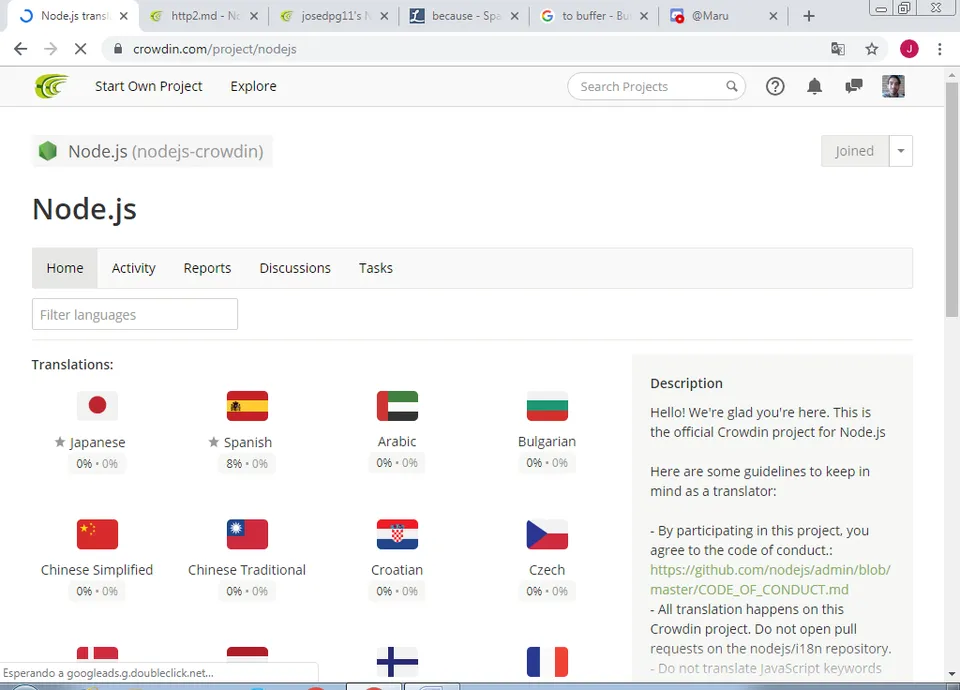Screen dimensions: 960x690
Task: Open the help question mark icon
Action: coord(774,86)
